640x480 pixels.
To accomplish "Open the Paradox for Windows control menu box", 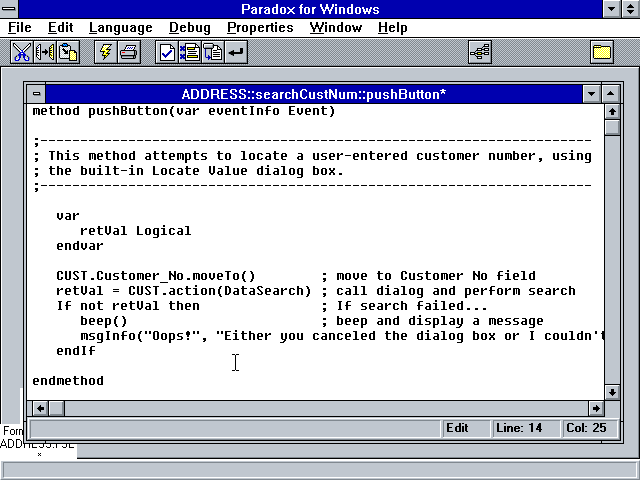I will [9, 9].
